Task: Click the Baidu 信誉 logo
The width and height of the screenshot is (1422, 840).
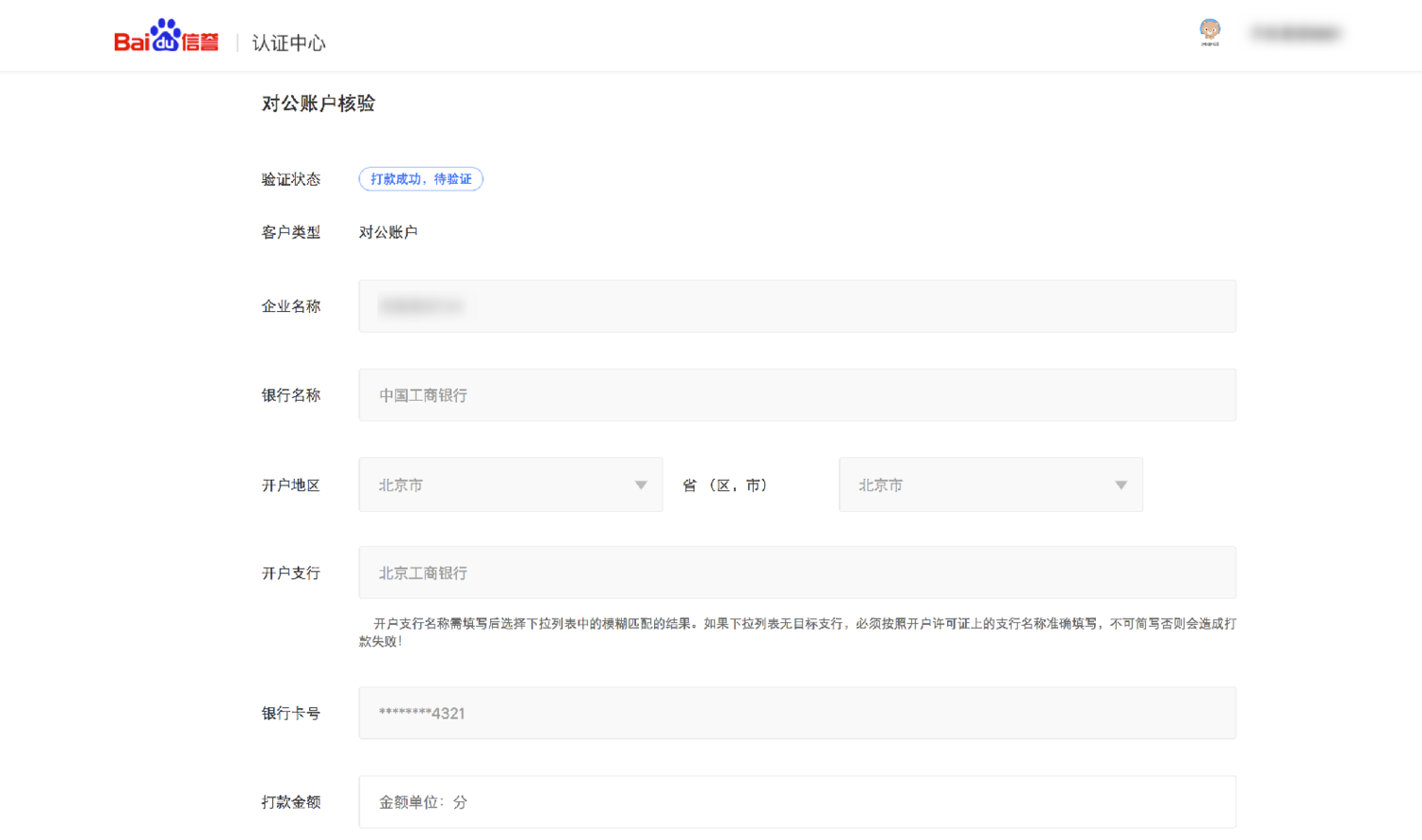Action: coord(166,38)
